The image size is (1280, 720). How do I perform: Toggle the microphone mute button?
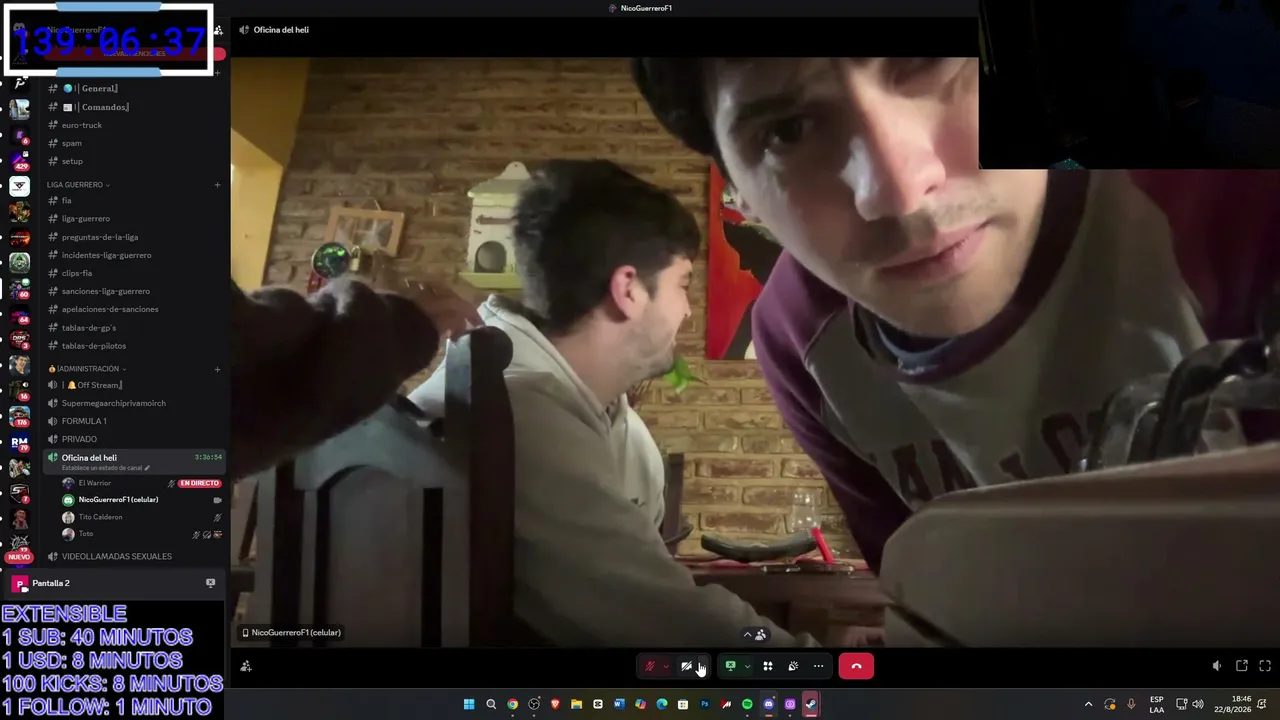[650, 666]
